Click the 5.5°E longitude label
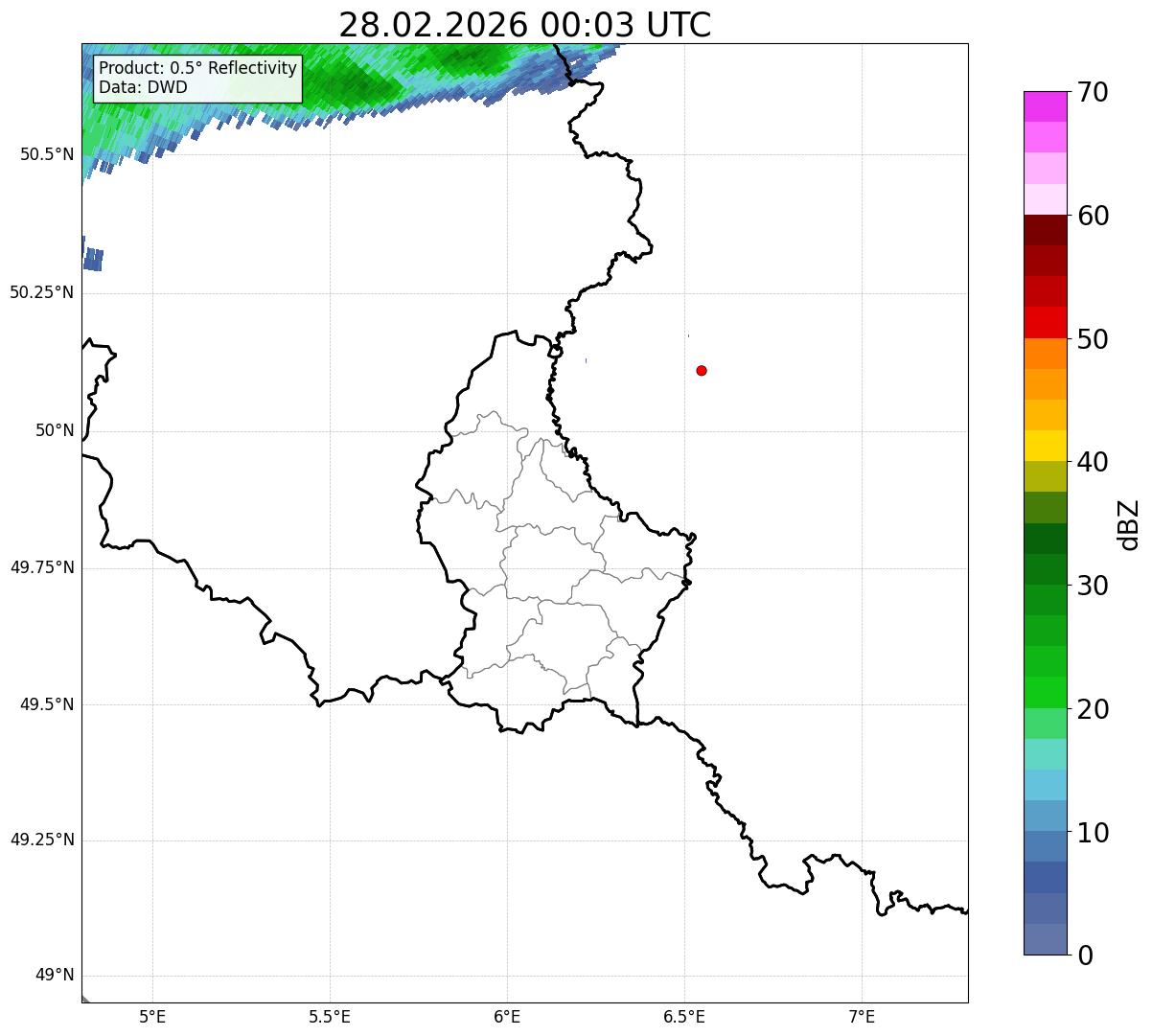 coord(330,1017)
